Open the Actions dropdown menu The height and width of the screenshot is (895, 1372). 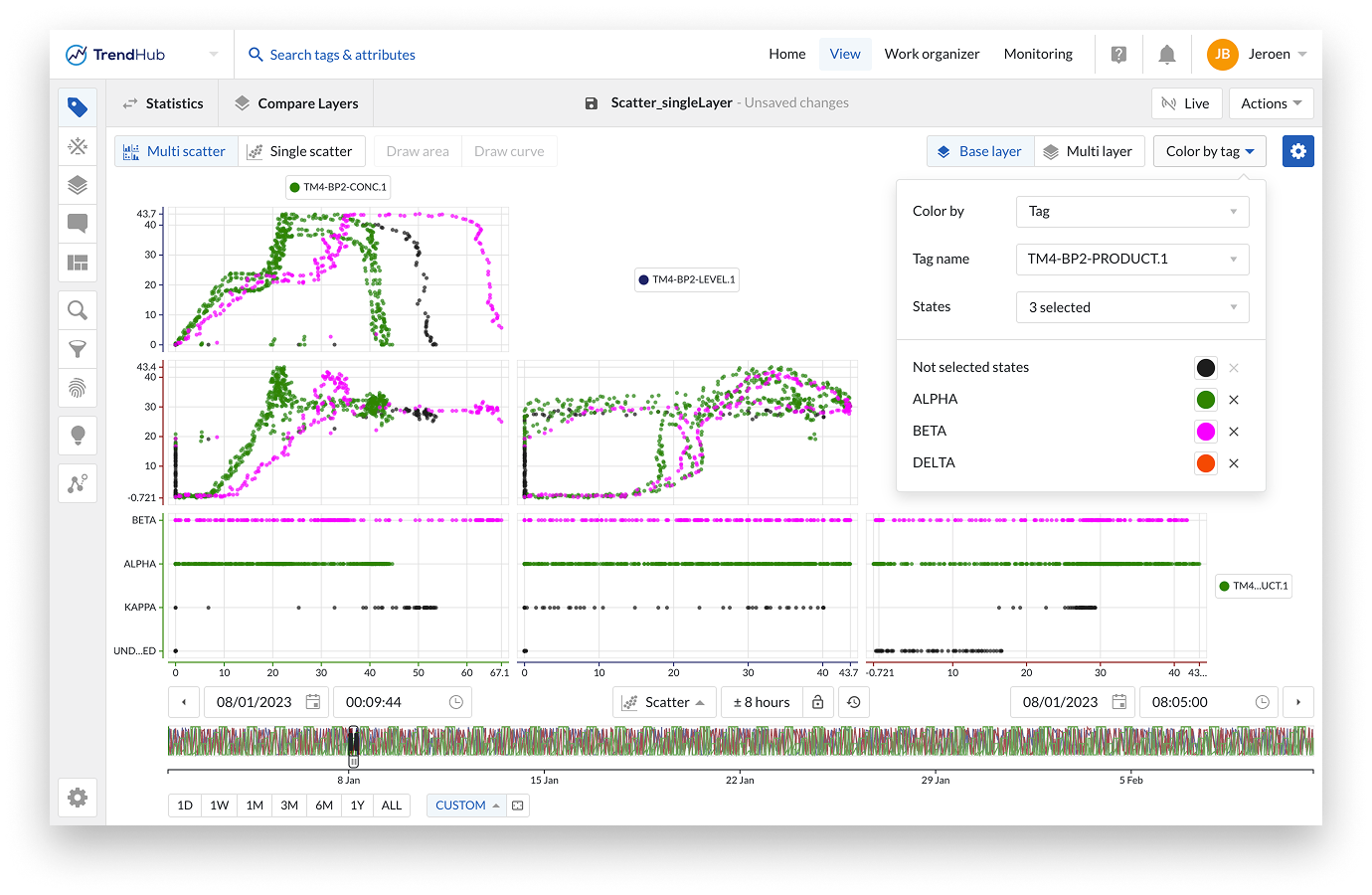pos(1271,103)
